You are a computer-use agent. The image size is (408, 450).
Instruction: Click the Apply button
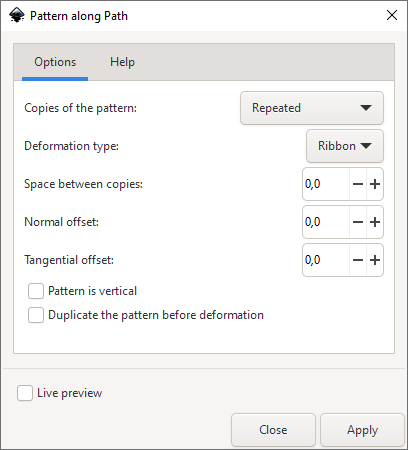pos(362,430)
